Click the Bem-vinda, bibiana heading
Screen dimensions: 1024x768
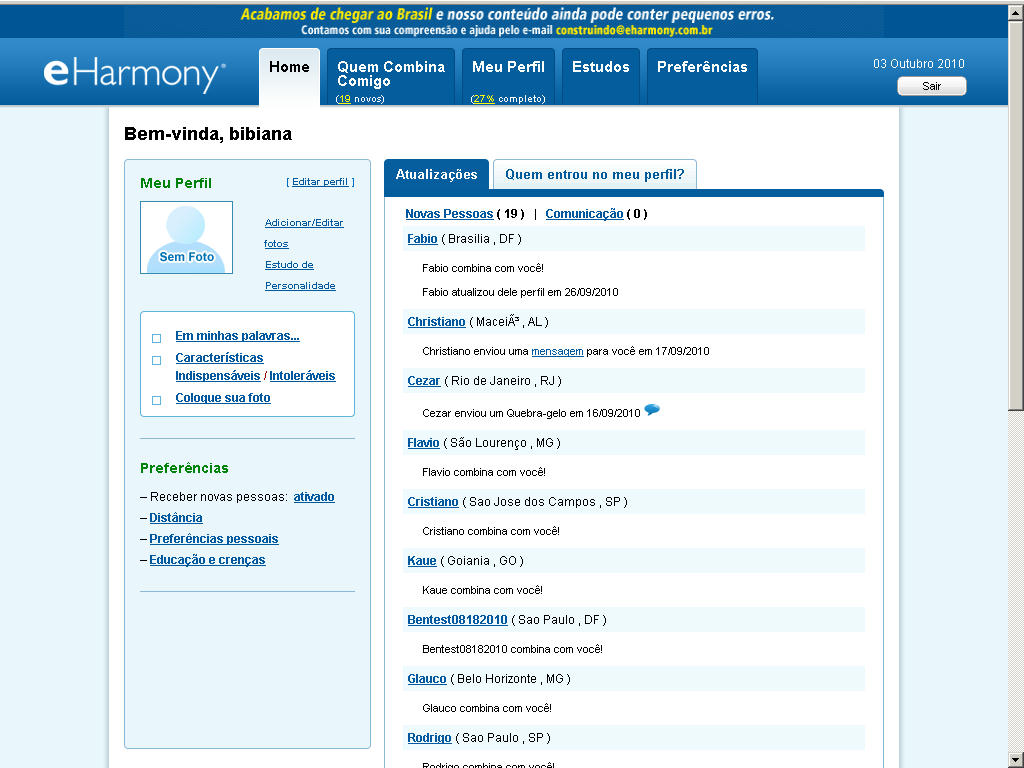coord(208,134)
